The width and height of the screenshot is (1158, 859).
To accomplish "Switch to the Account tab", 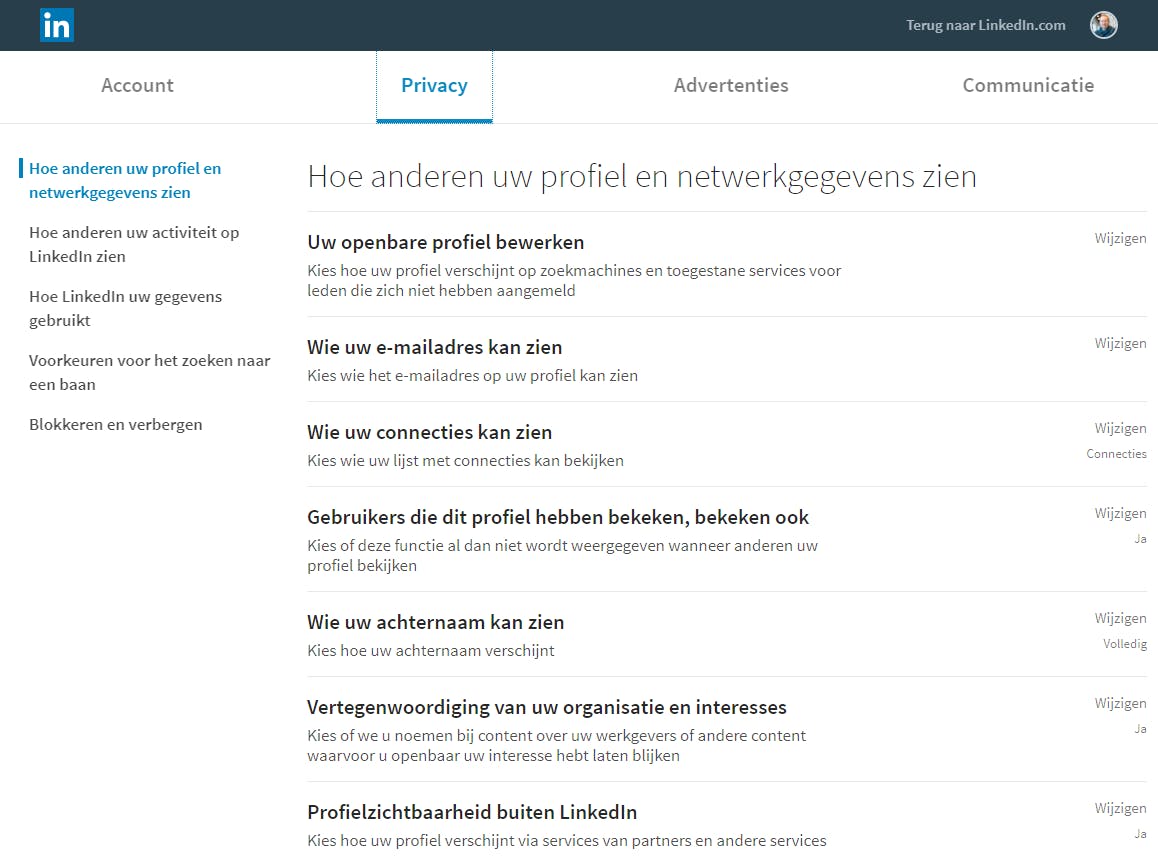I will coord(137,85).
